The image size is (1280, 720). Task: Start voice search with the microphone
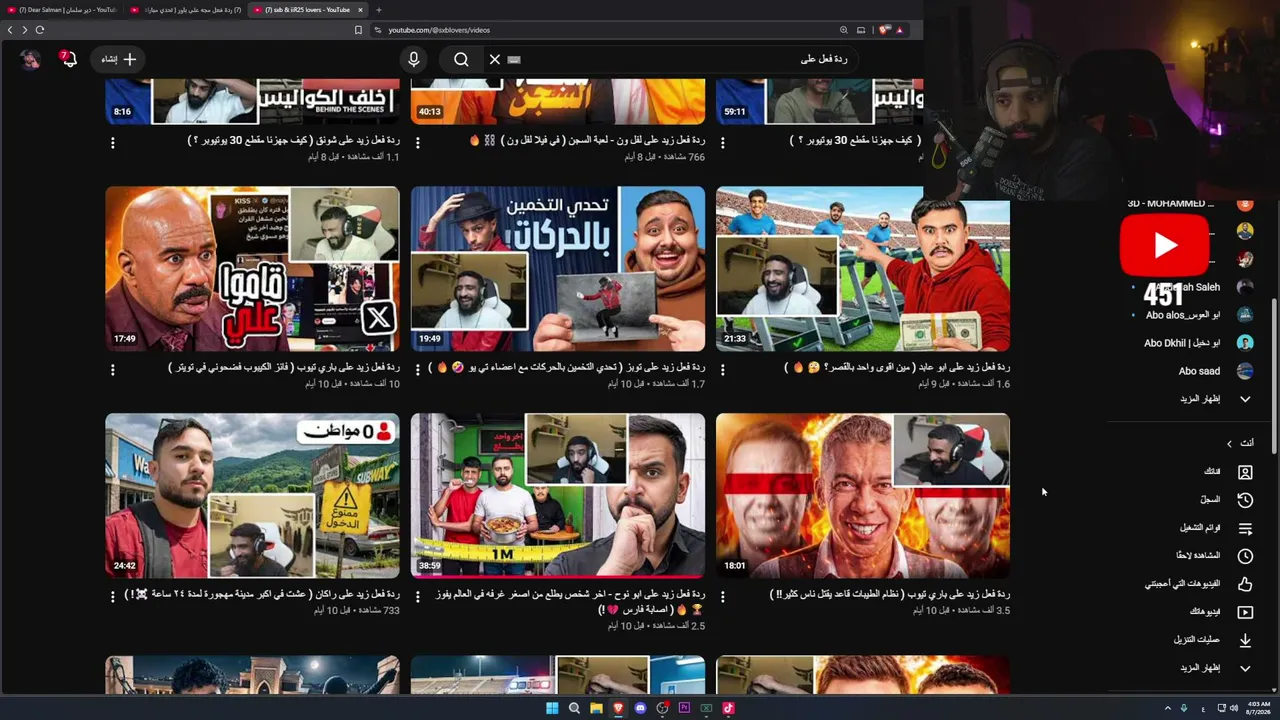coord(414,59)
